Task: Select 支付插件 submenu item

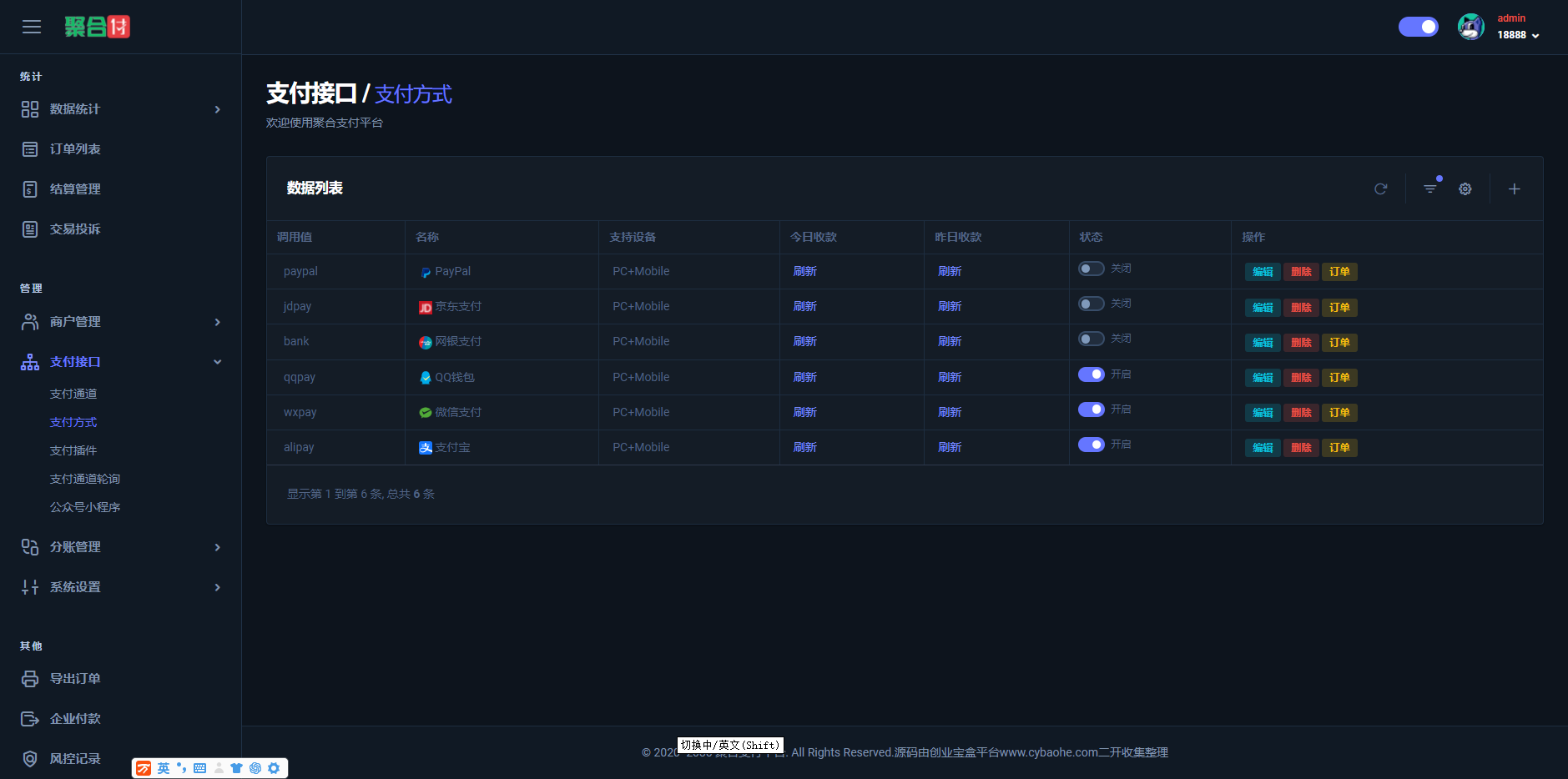Action: pyautogui.click(x=73, y=450)
